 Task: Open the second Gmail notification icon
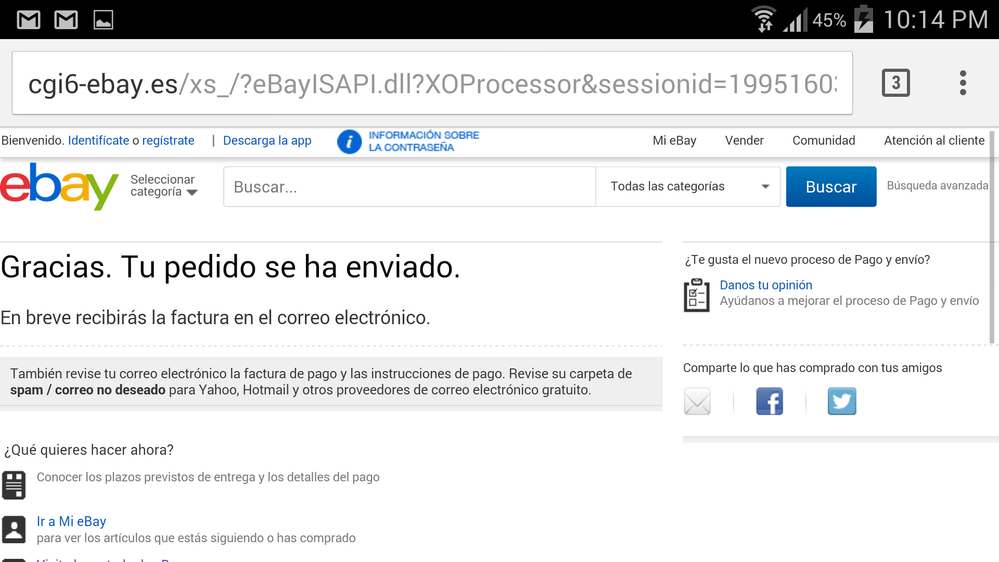66,20
